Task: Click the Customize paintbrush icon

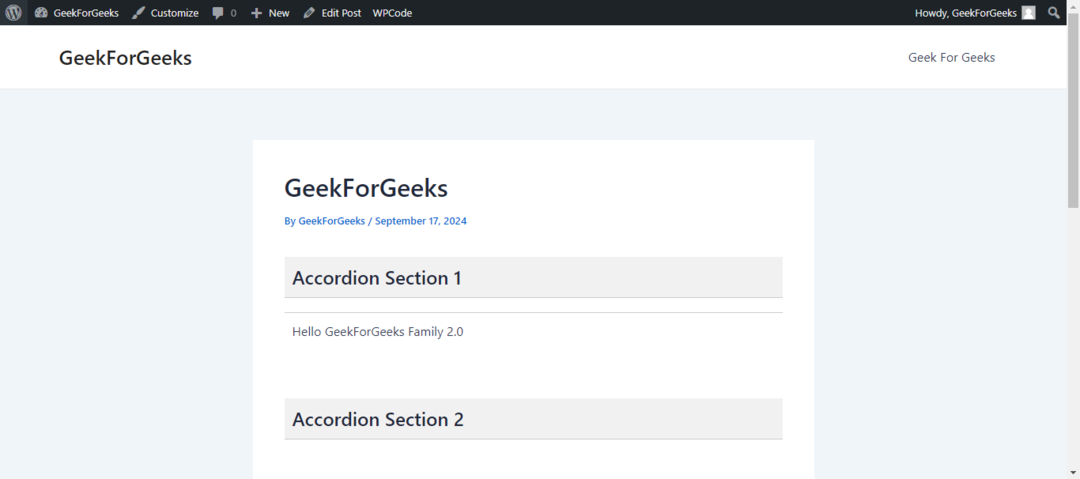Action: pyautogui.click(x=138, y=12)
